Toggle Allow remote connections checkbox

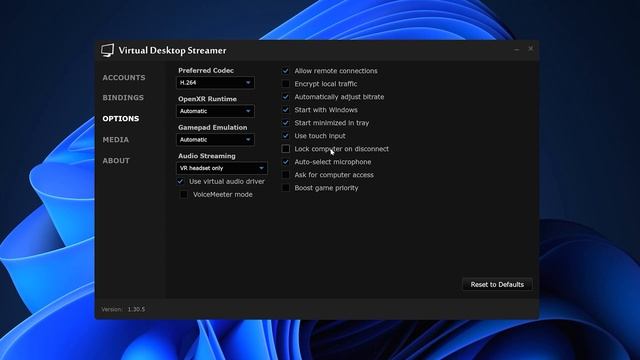pos(285,71)
